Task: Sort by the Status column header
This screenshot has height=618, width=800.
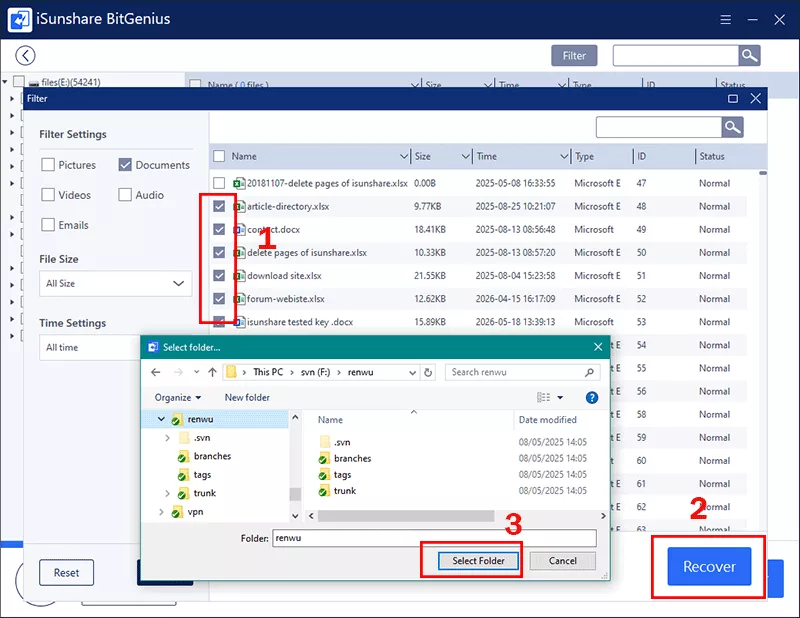Action: [x=712, y=156]
